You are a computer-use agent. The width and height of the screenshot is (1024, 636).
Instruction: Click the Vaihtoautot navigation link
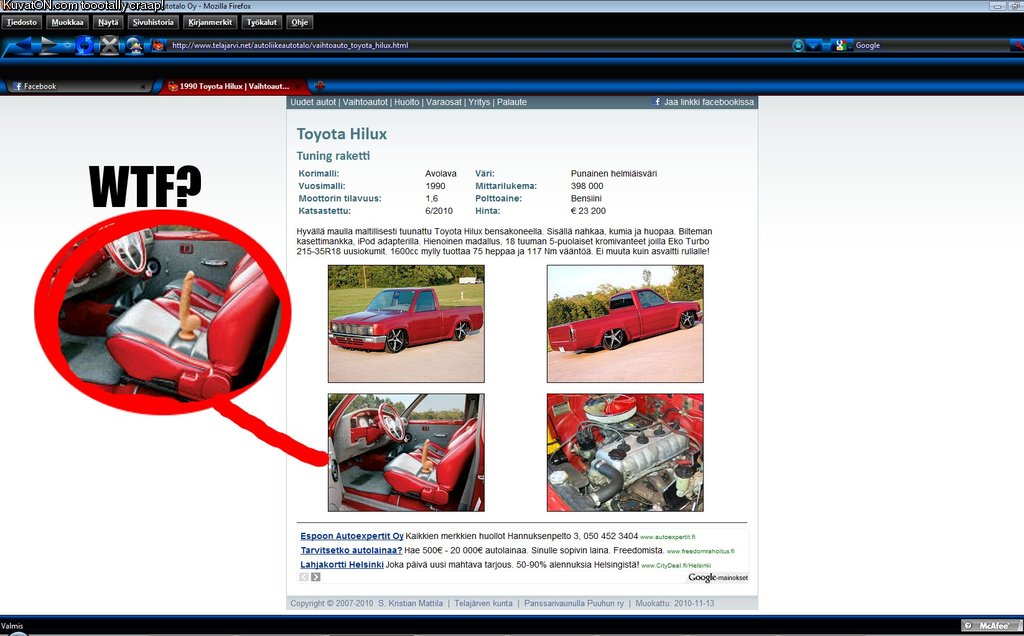(x=365, y=102)
